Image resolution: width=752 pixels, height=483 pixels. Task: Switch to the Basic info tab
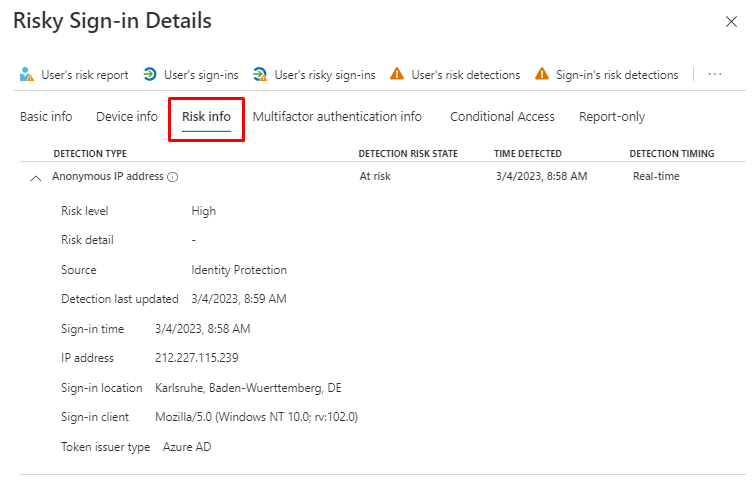pyautogui.click(x=46, y=117)
